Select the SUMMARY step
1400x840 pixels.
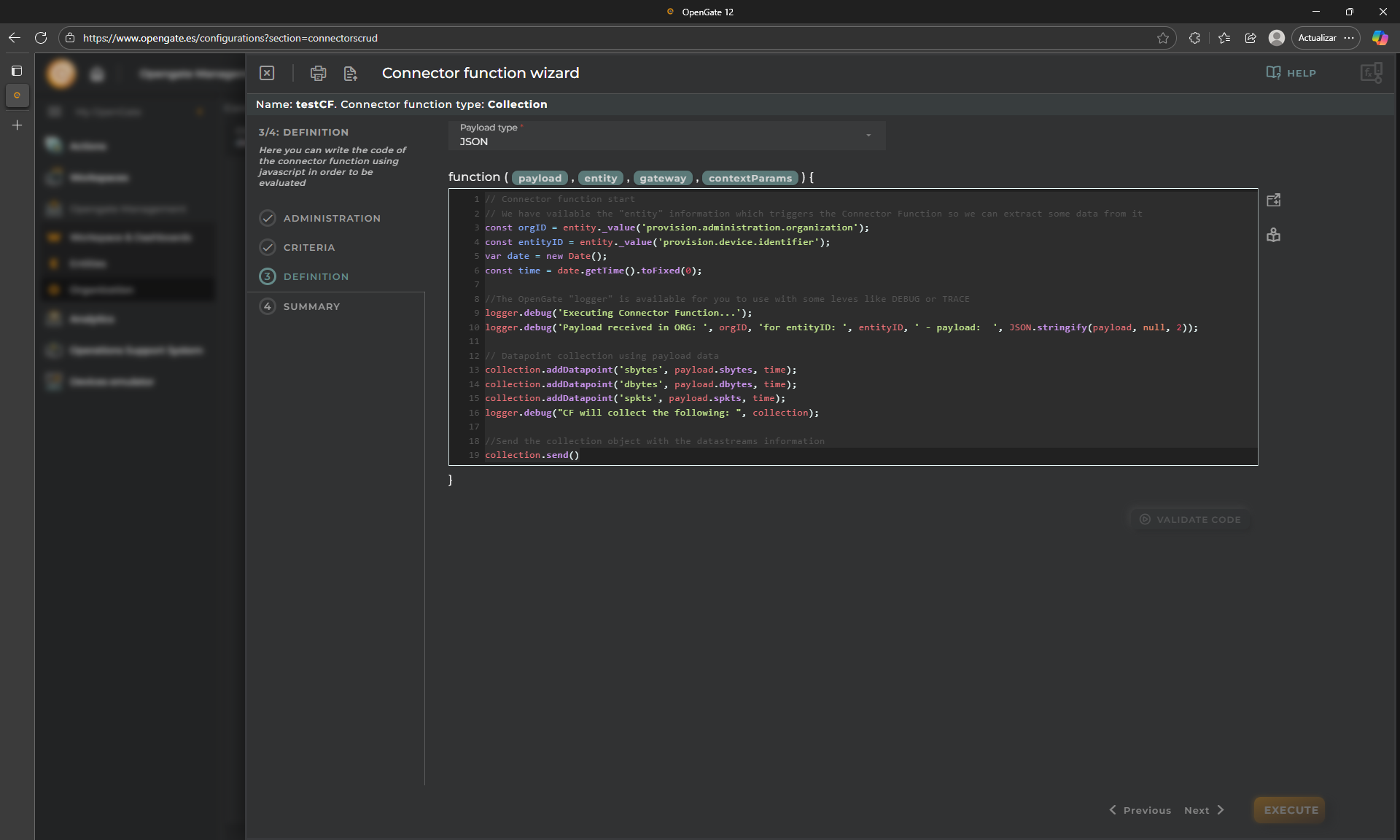pyautogui.click(x=311, y=306)
